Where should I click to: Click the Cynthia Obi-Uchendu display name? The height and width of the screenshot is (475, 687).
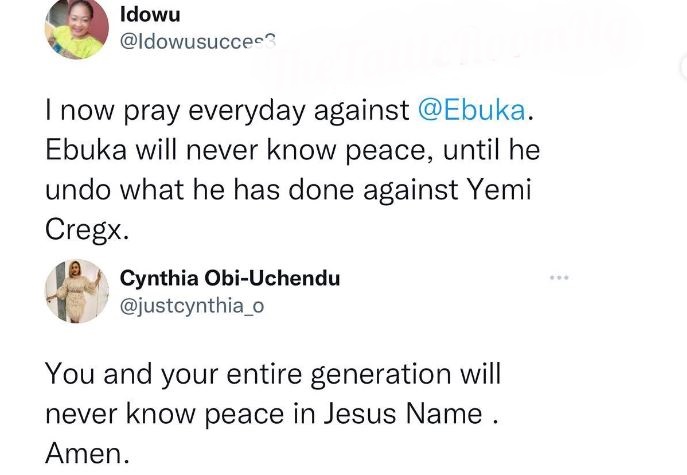229,278
